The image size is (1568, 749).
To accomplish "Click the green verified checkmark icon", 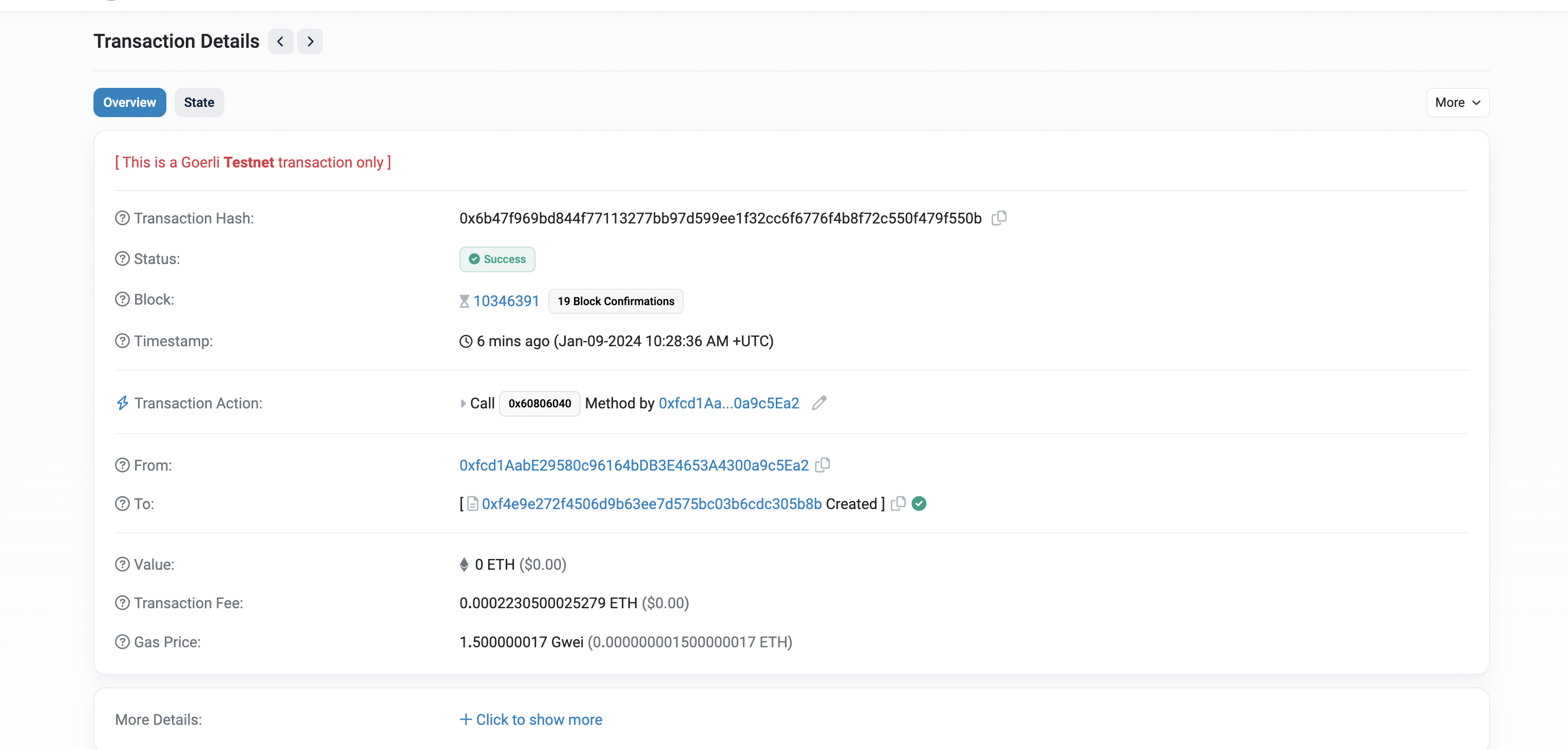I will click(x=919, y=503).
